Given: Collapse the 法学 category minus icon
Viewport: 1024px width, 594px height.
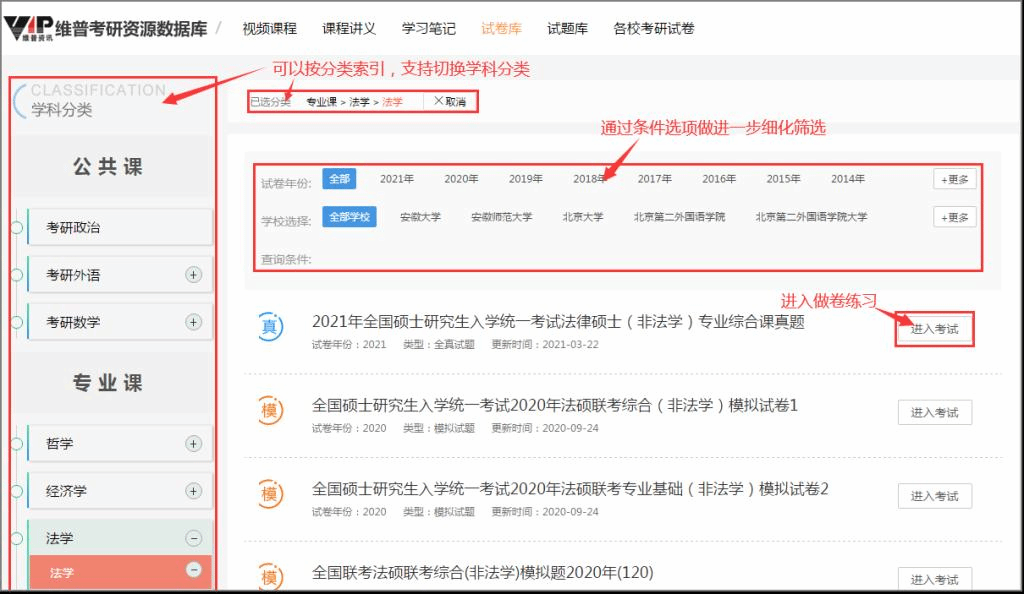Looking at the screenshot, I should tap(194, 539).
